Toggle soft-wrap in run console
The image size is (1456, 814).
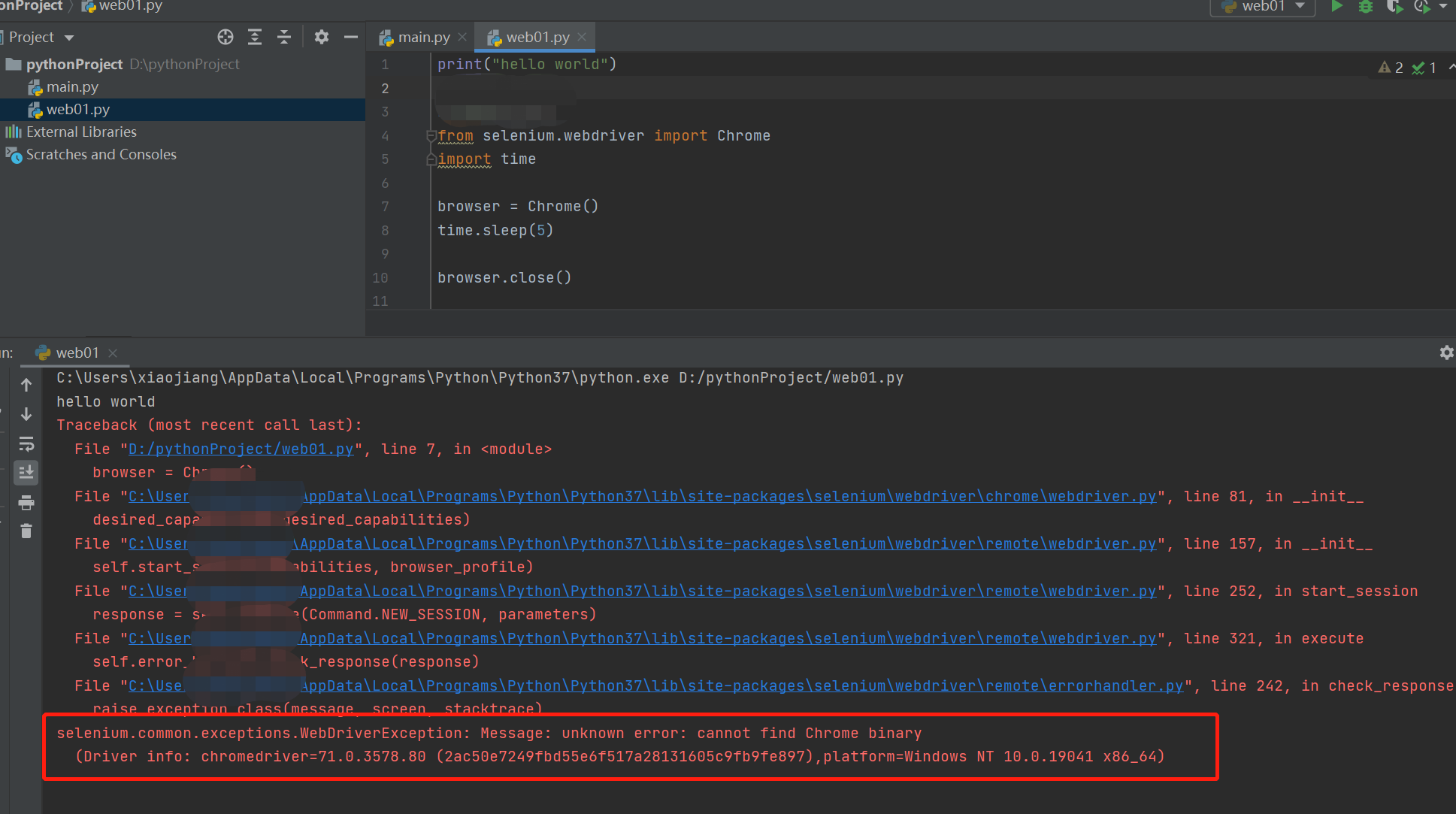tap(26, 443)
